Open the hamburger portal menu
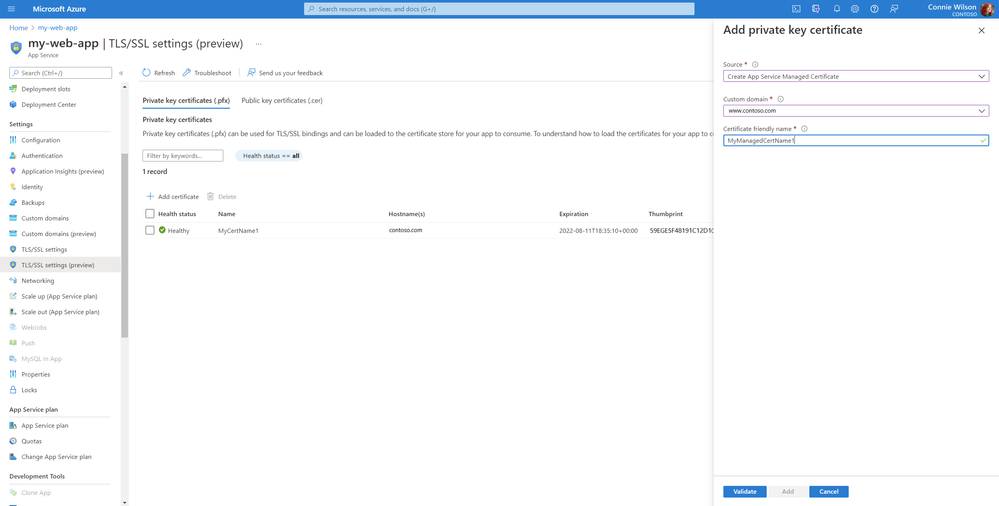999x506 pixels. 11,9
